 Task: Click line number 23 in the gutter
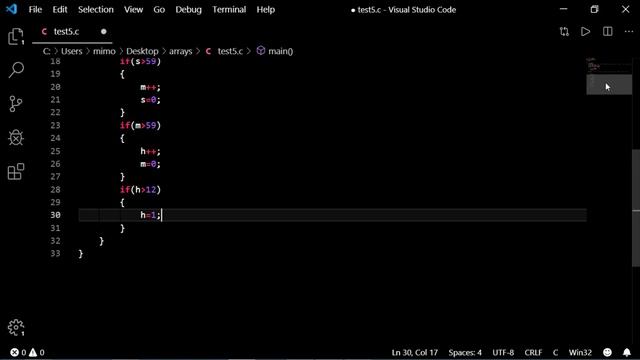56,125
